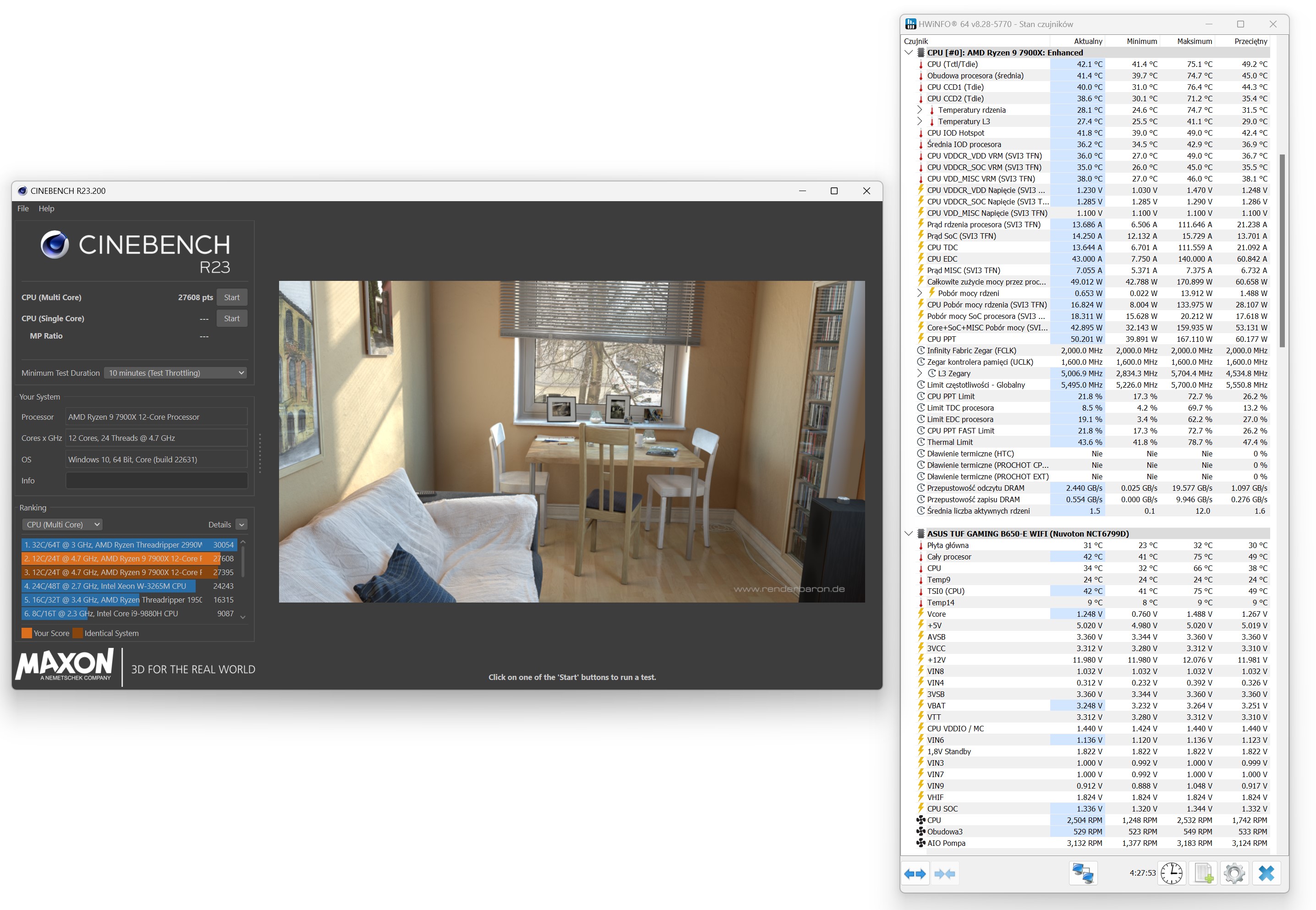This screenshot has height=910, width=1316.
Task: Open HWiNFO sensor settings gear icon
Action: point(1234,873)
